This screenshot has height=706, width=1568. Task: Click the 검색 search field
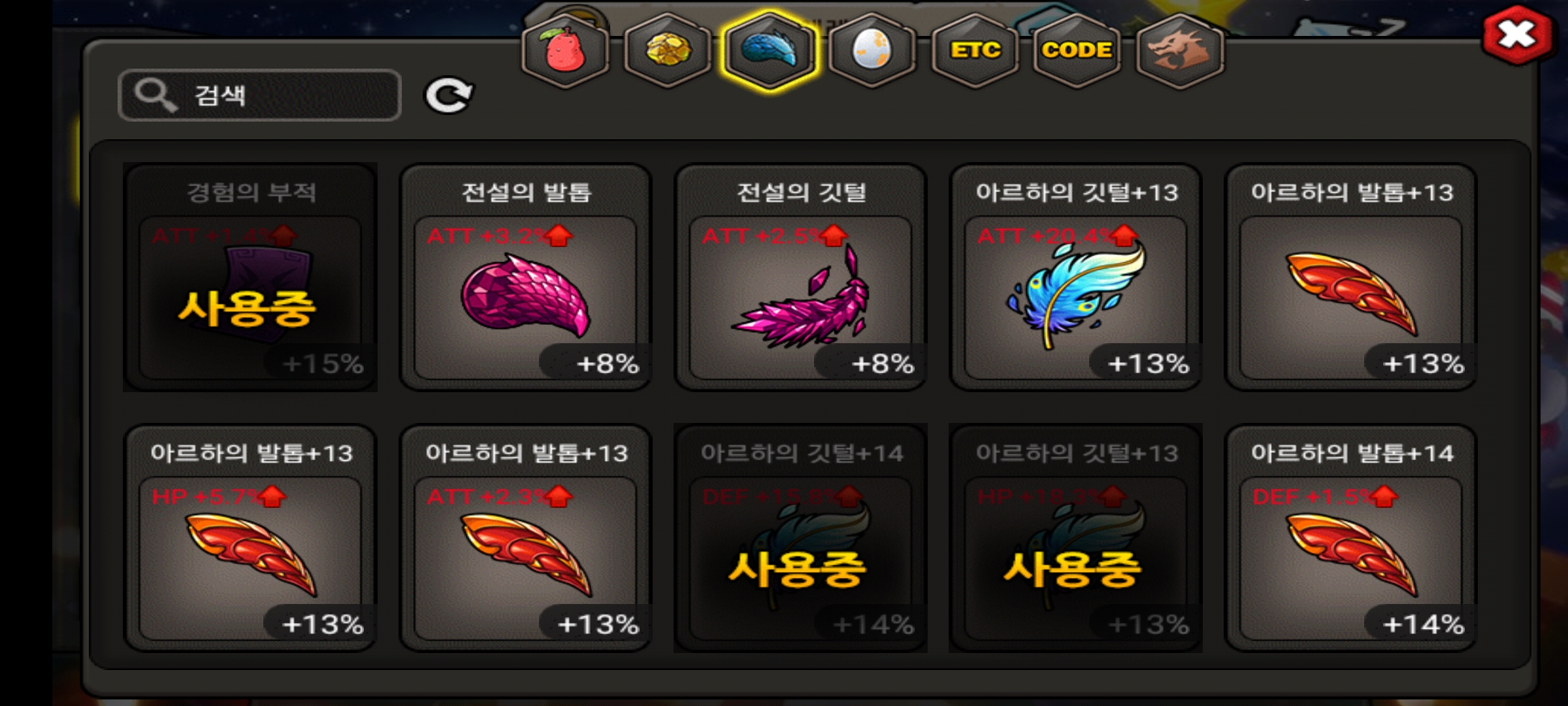[259, 95]
